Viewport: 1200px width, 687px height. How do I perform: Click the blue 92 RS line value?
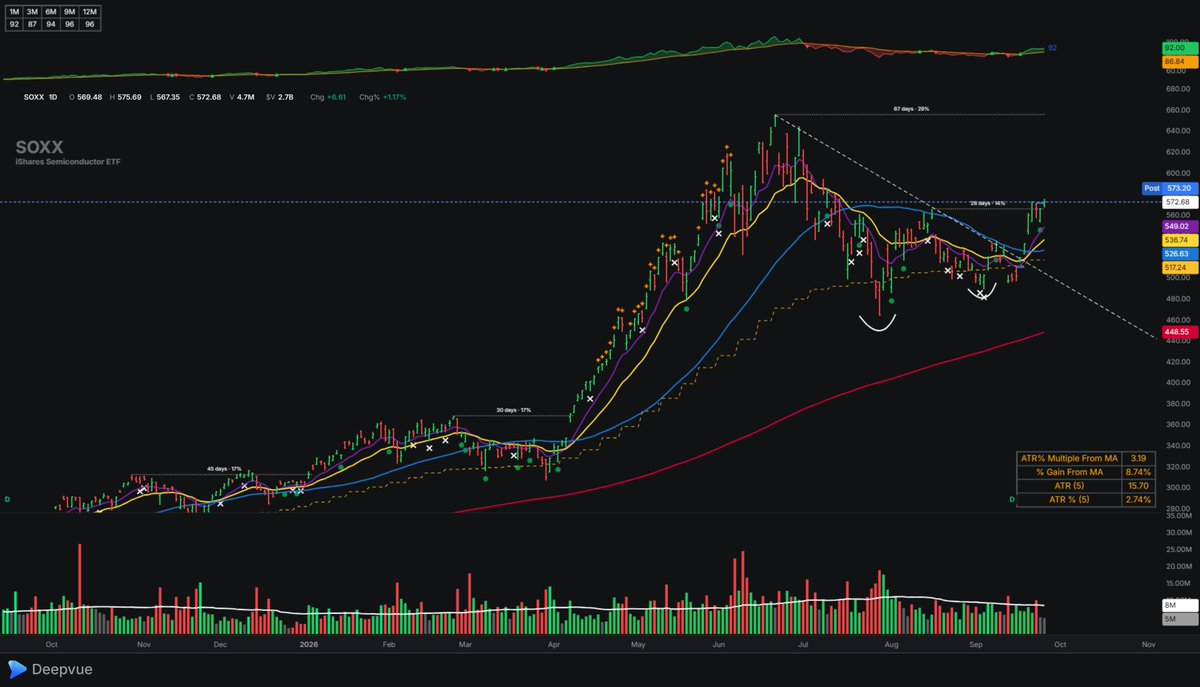click(x=1052, y=48)
